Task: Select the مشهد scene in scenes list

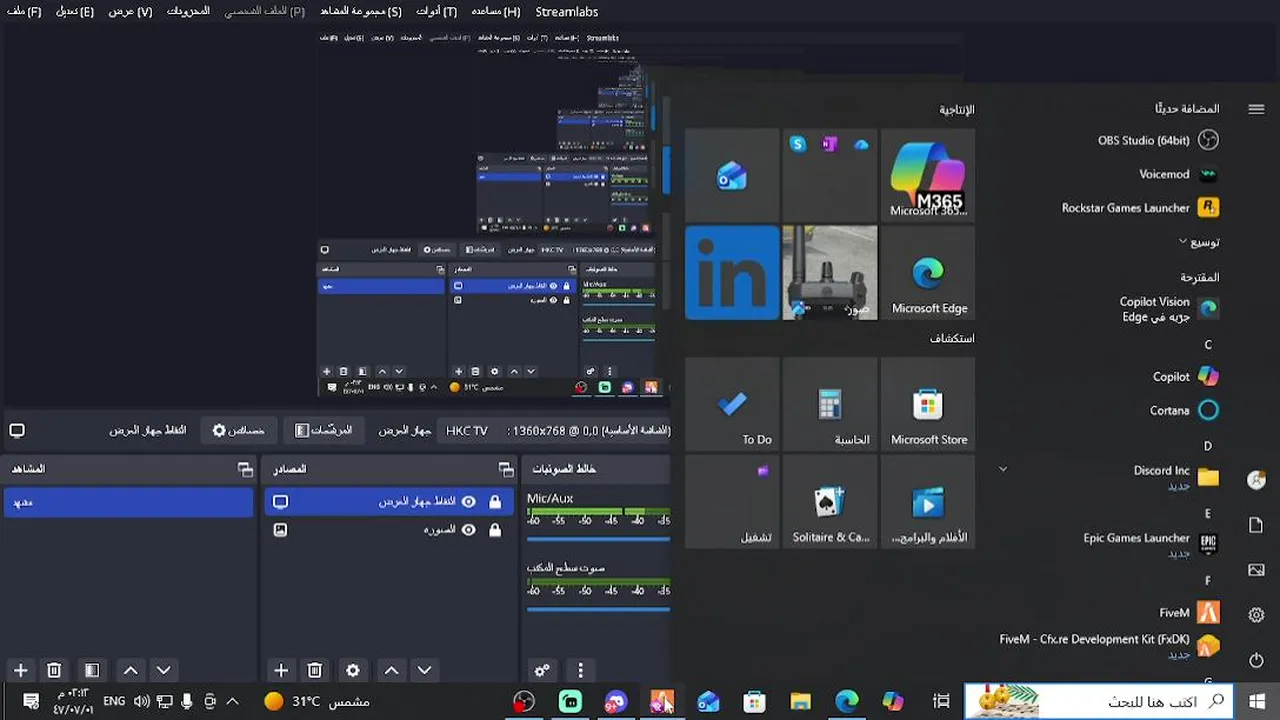Action: pyautogui.click(x=128, y=502)
